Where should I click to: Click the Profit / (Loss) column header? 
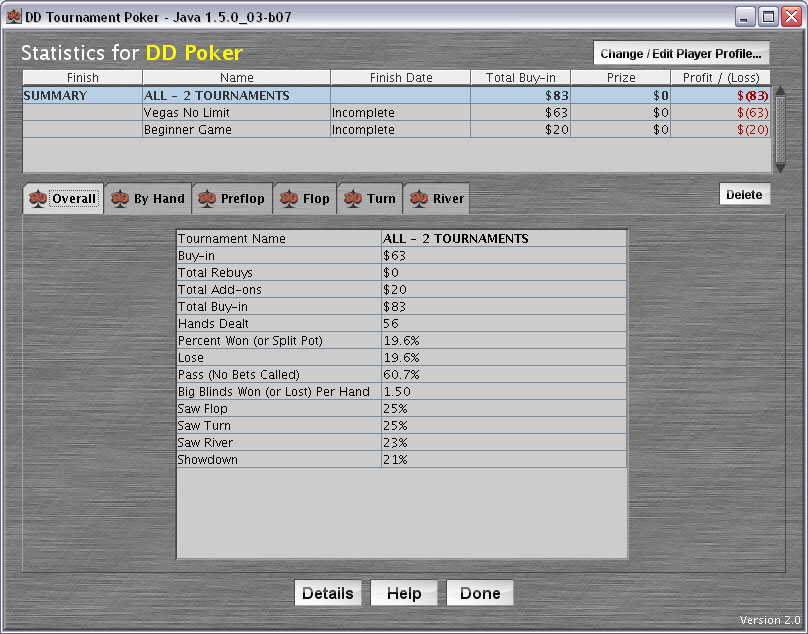720,78
